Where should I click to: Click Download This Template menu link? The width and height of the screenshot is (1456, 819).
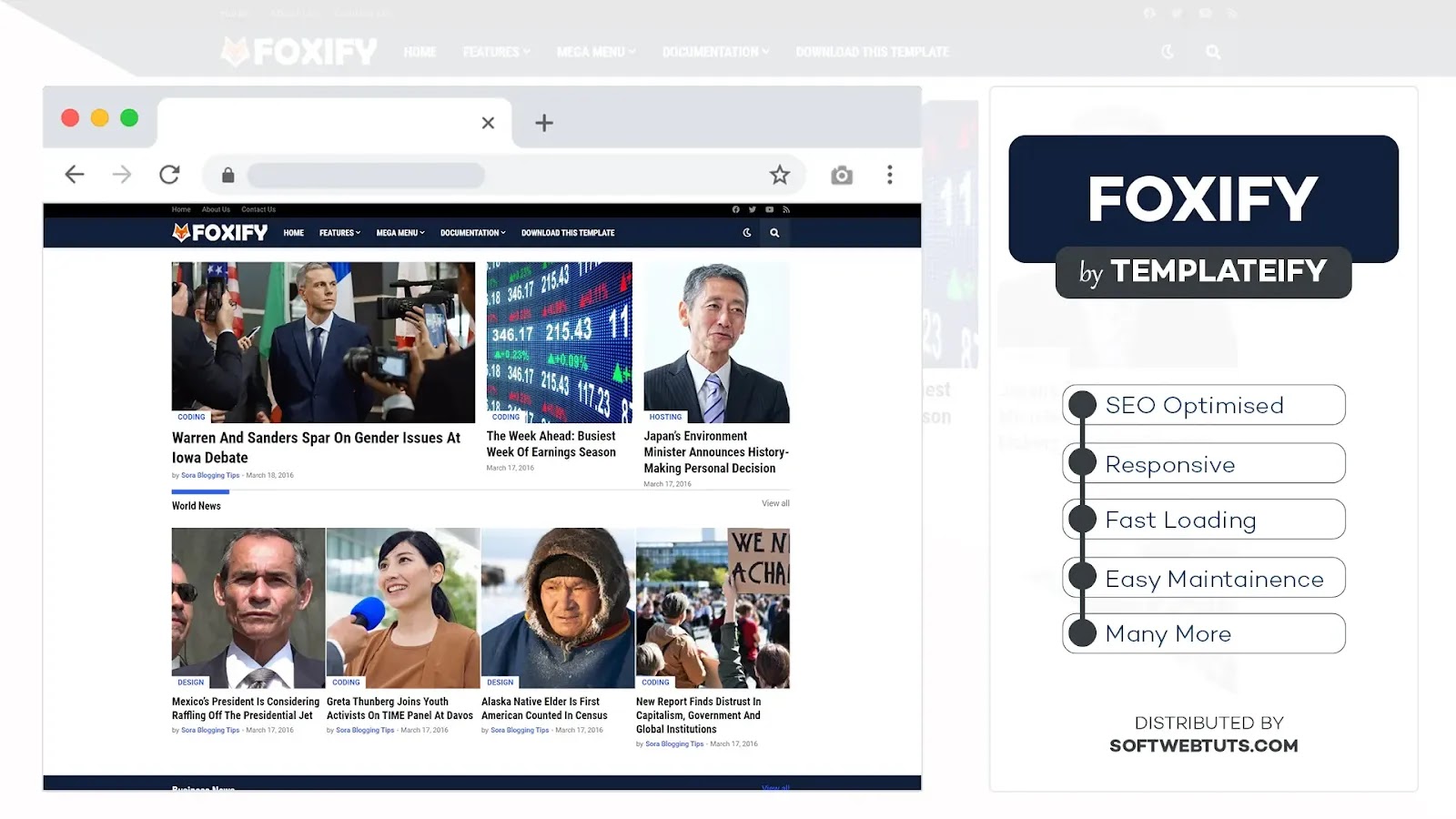tap(568, 233)
